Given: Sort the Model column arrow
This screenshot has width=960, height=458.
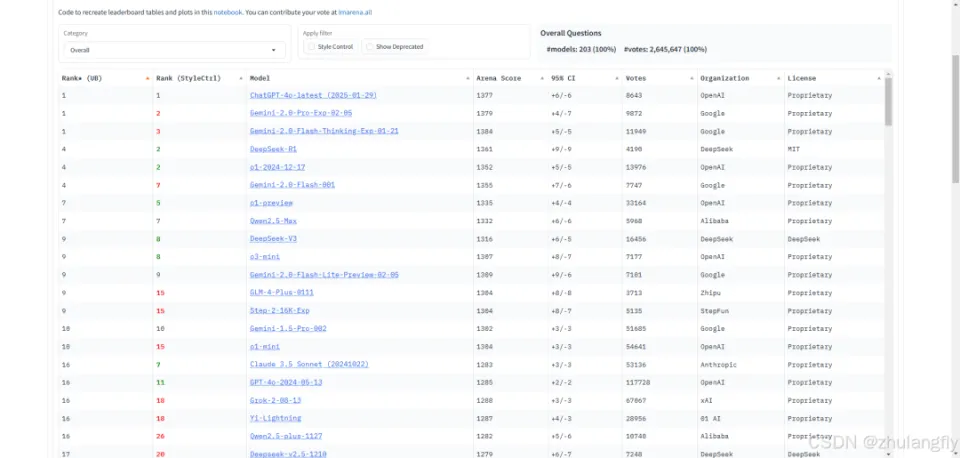Looking at the screenshot, I should coord(468,78).
